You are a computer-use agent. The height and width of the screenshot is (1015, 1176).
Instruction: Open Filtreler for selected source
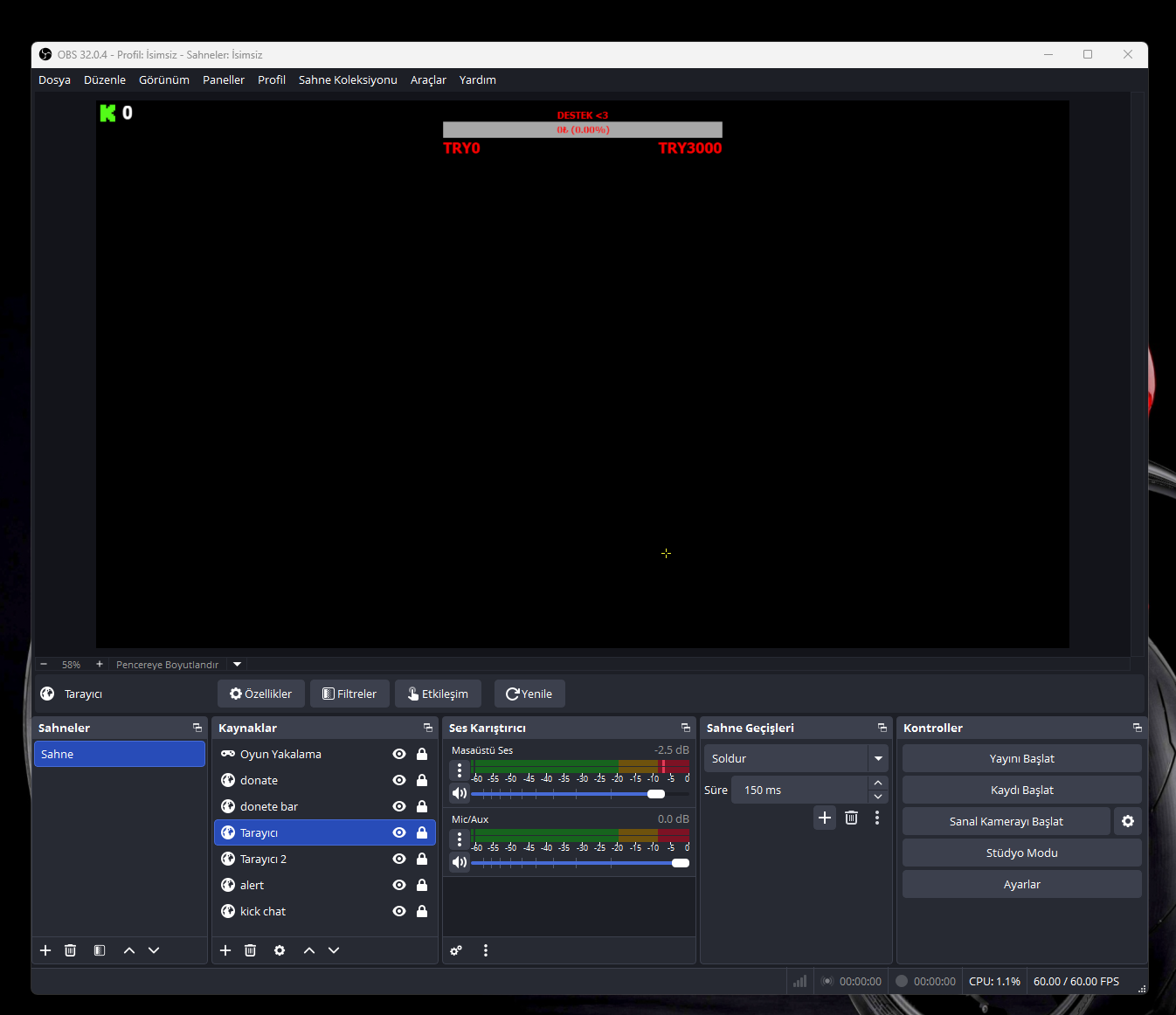pyautogui.click(x=349, y=694)
